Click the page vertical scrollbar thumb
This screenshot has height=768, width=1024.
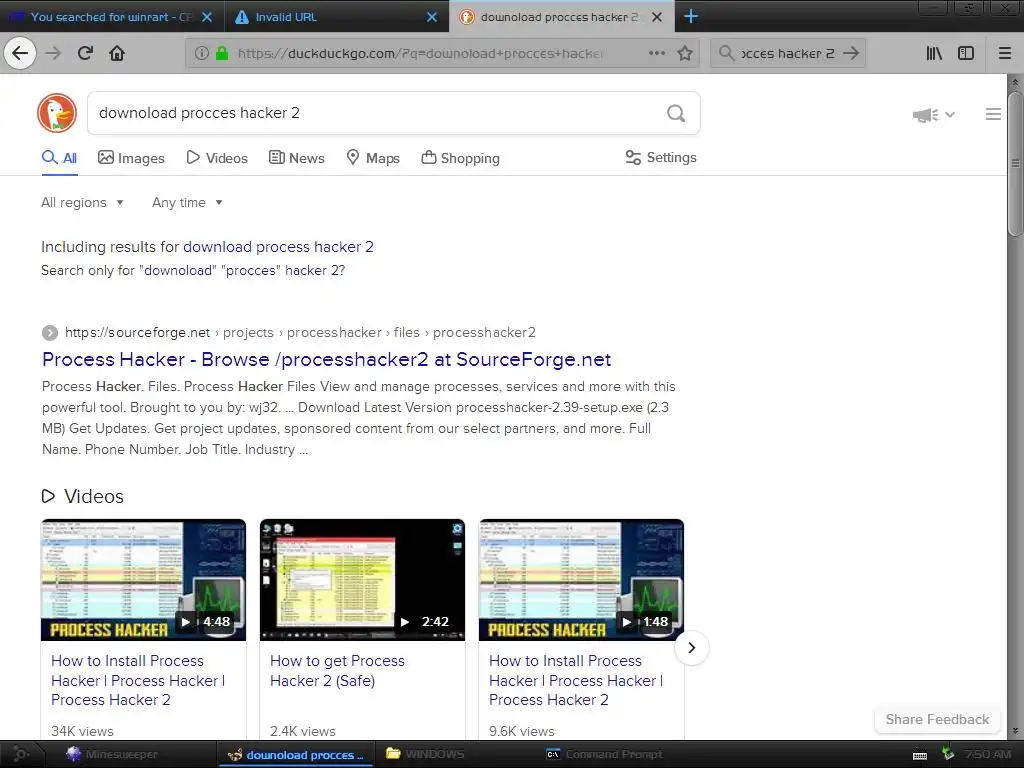tap(1016, 163)
